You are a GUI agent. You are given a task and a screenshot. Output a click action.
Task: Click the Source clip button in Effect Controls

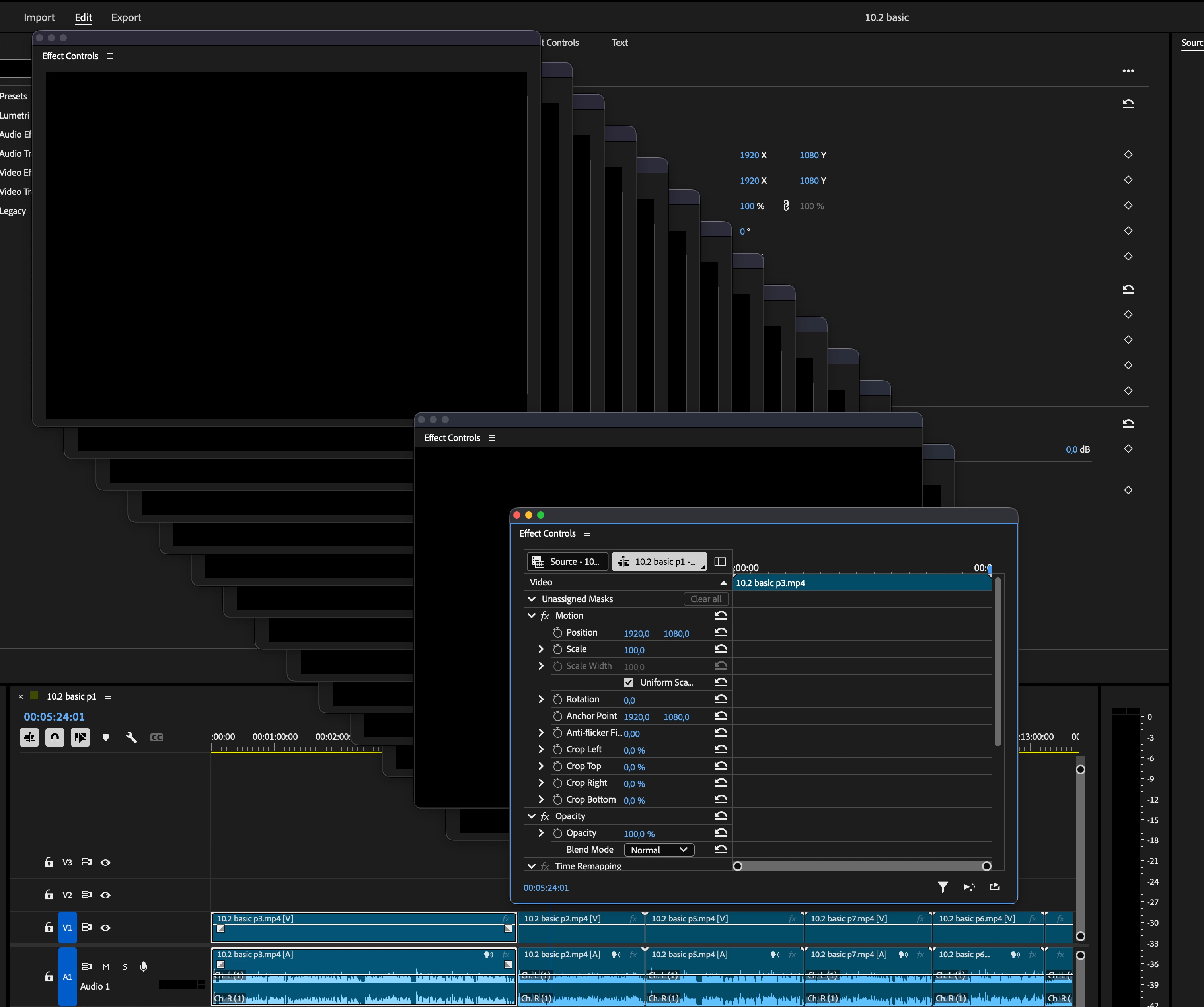coord(567,562)
